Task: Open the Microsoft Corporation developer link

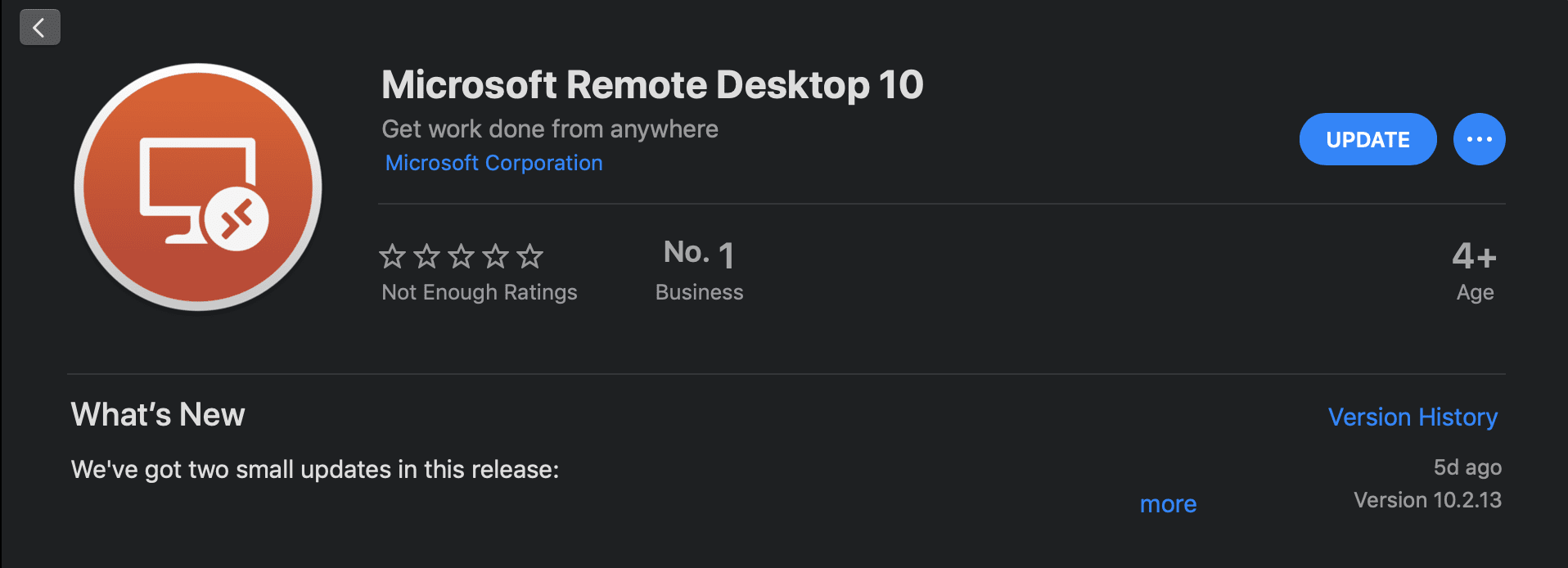Action: pos(493,163)
